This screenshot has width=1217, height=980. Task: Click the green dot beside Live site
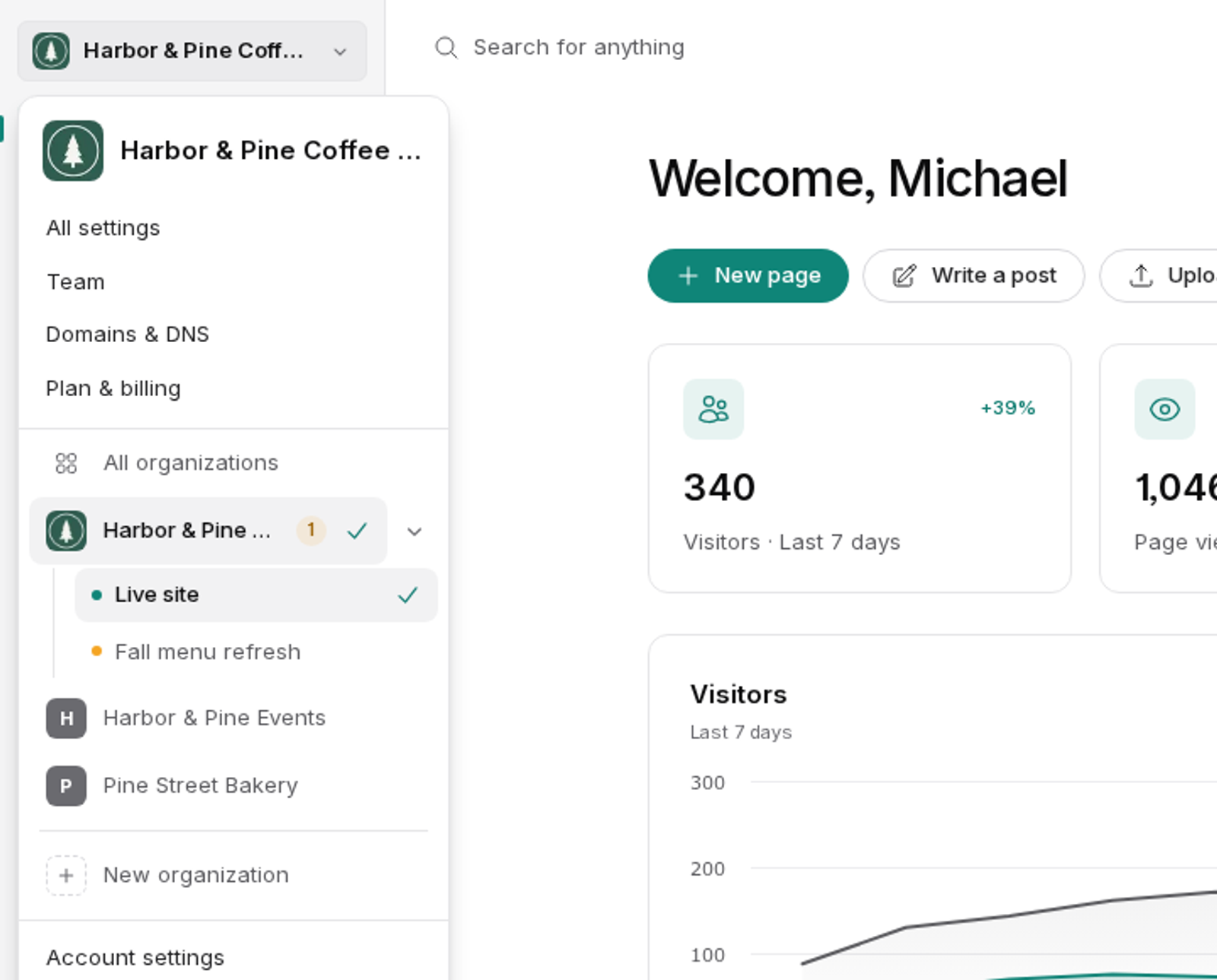click(x=97, y=595)
